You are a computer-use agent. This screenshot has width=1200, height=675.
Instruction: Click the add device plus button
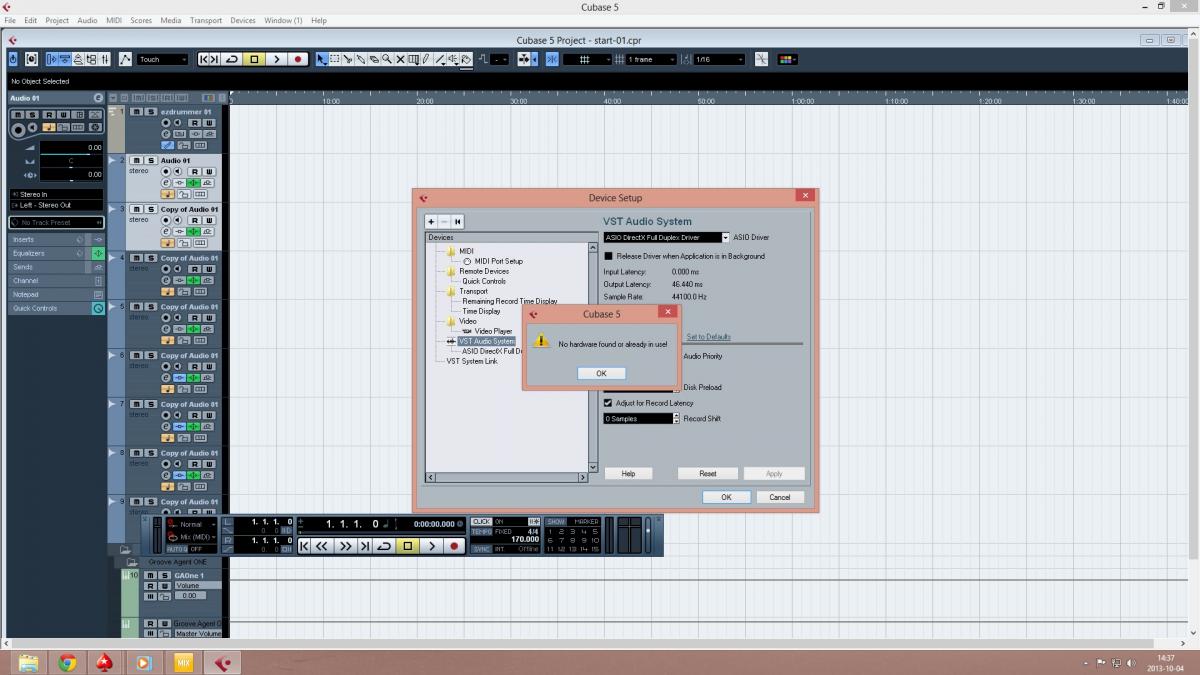point(431,221)
